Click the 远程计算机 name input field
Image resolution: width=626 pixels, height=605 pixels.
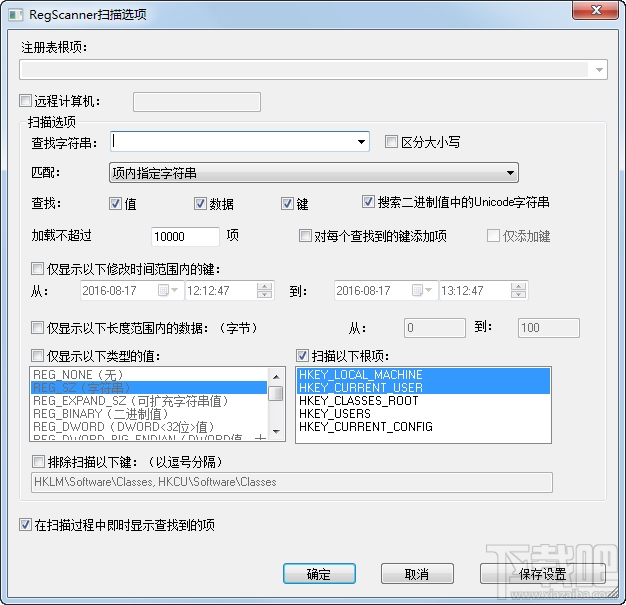[197, 102]
